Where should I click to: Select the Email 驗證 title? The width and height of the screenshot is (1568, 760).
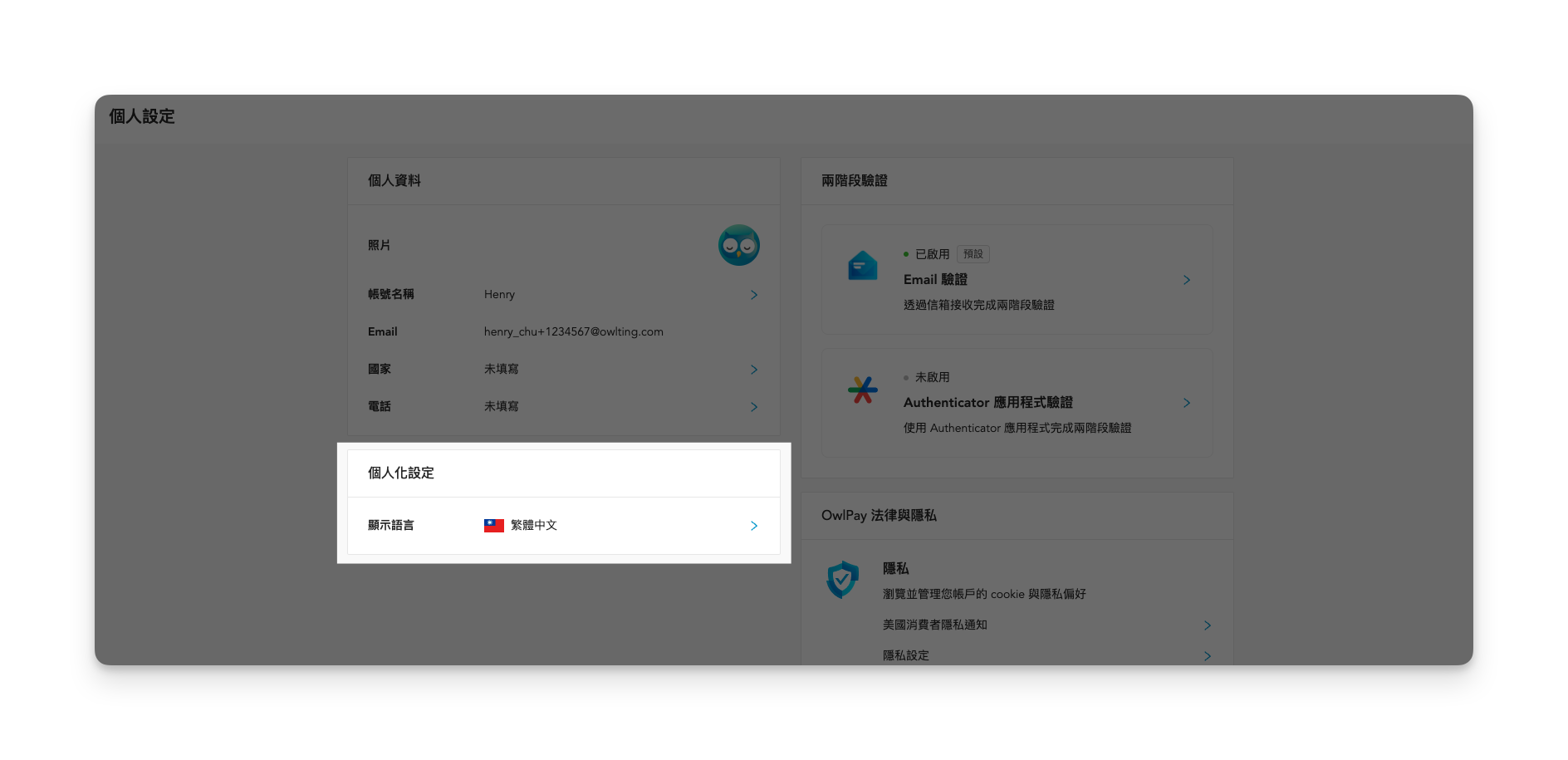coord(935,280)
